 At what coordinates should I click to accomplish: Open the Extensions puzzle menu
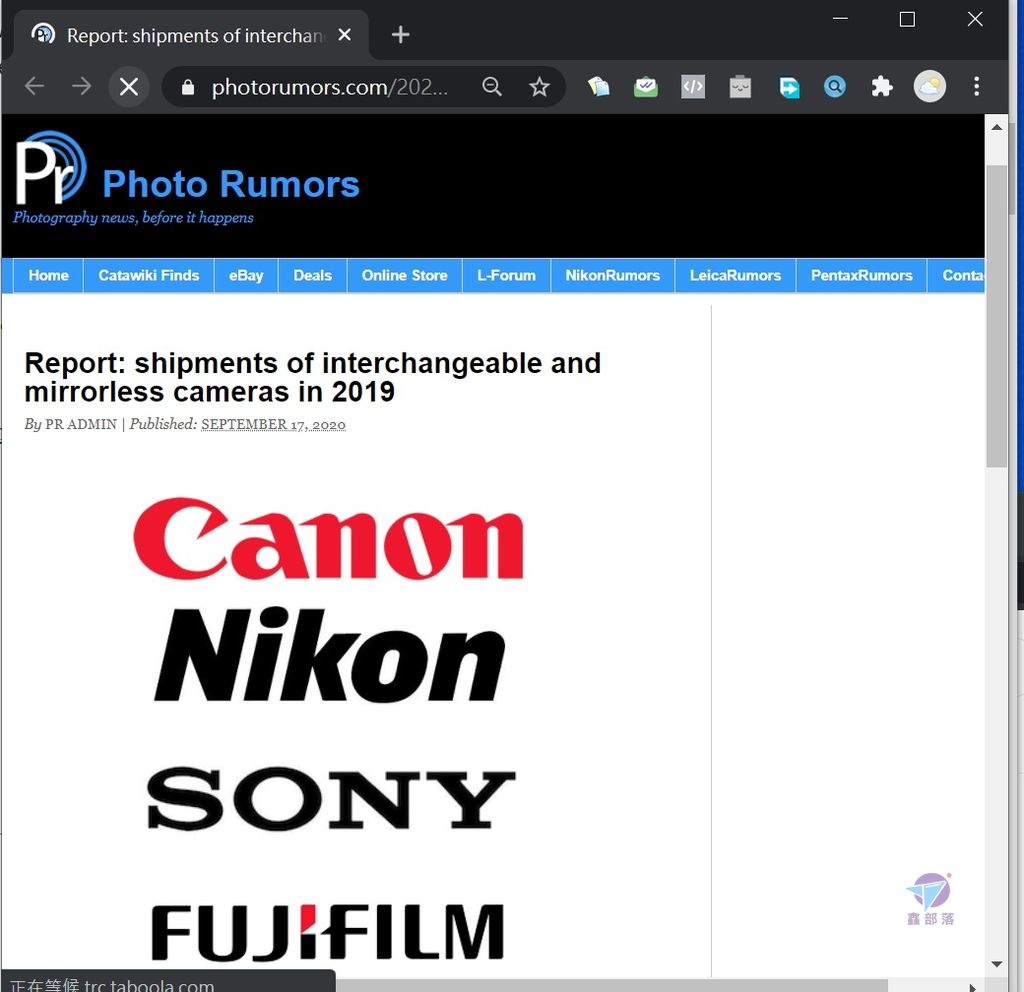882,86
